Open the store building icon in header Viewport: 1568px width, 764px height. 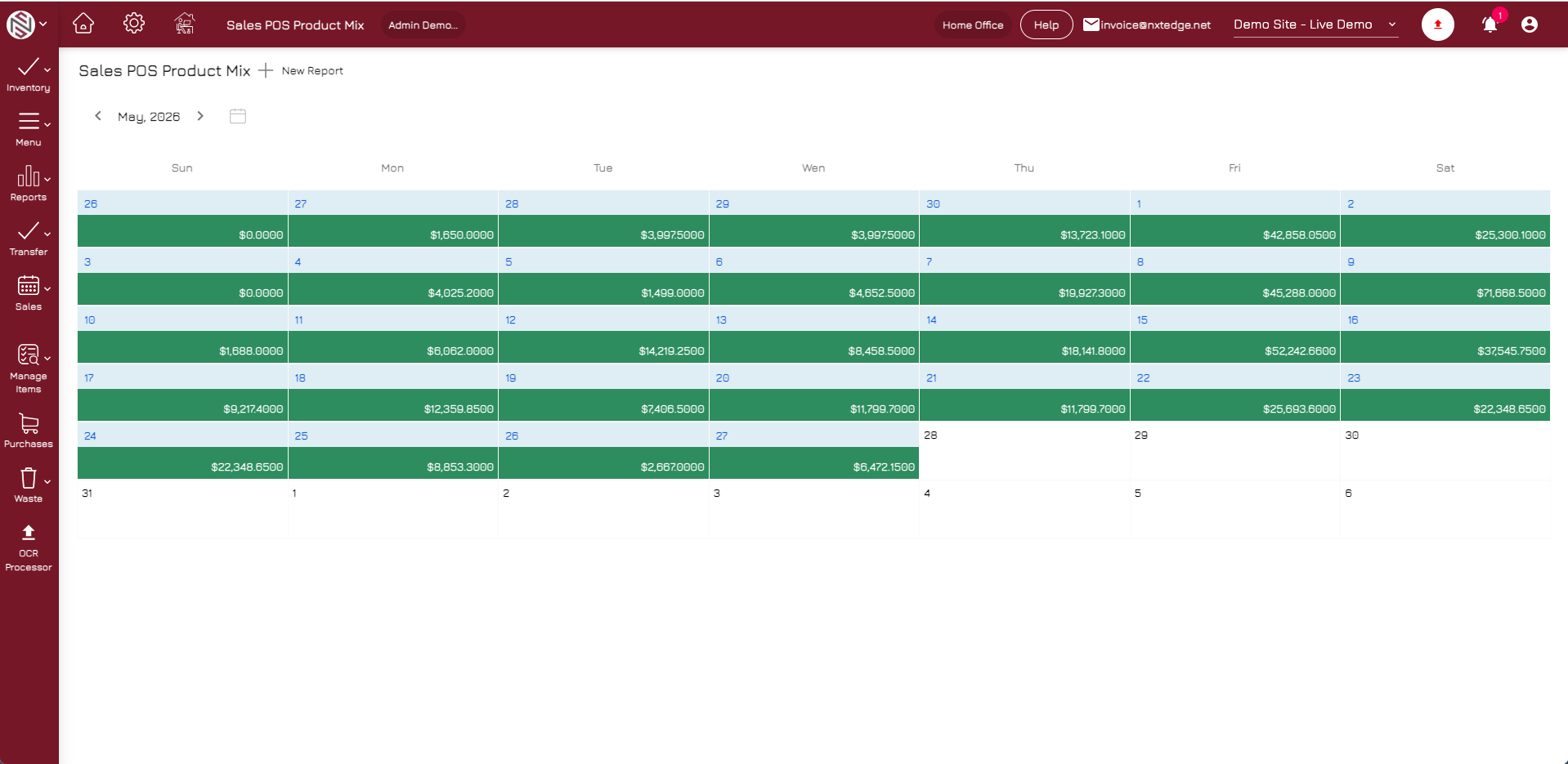[x=185, y=24]
